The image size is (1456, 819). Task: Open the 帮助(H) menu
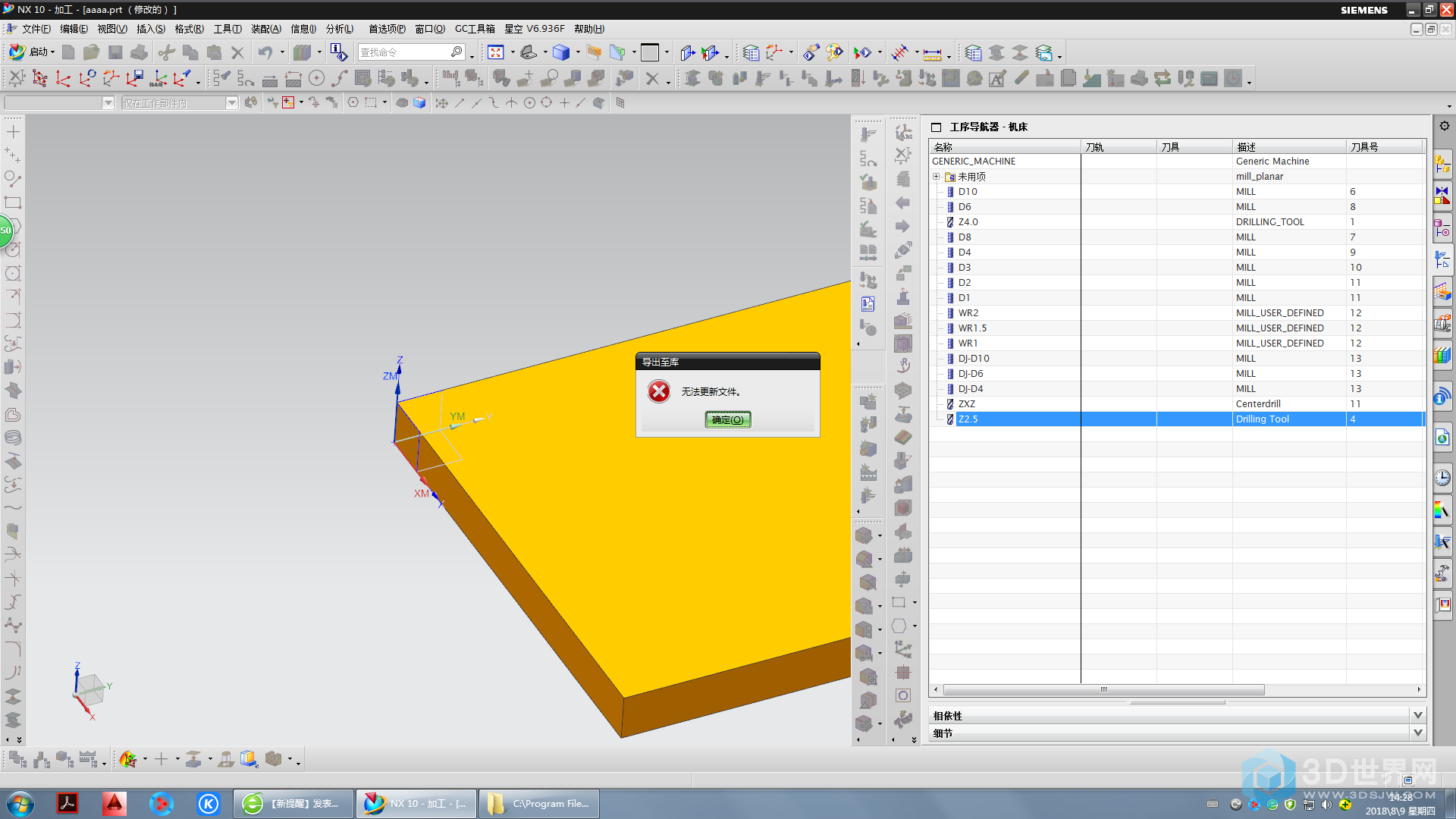589,29
